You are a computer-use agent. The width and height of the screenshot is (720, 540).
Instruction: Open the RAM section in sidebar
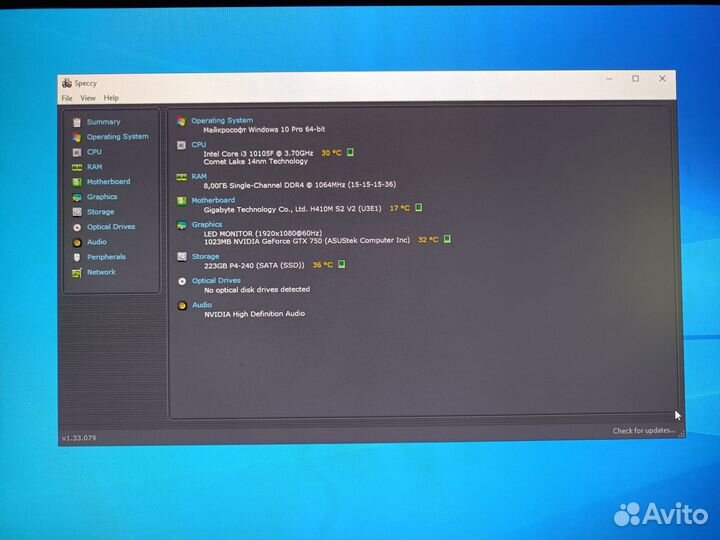click(95, 167)
